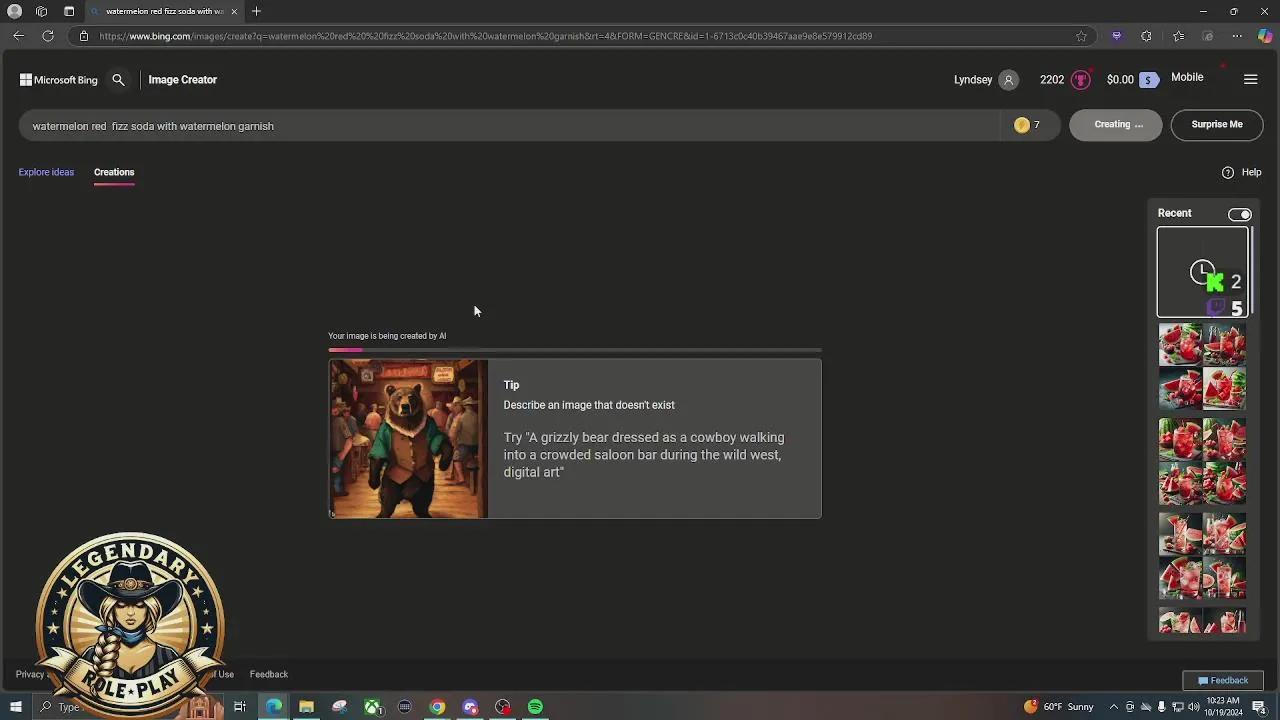Click the image creation progress bar
This screenshot has height=720, width=1280.
(575, 350)
